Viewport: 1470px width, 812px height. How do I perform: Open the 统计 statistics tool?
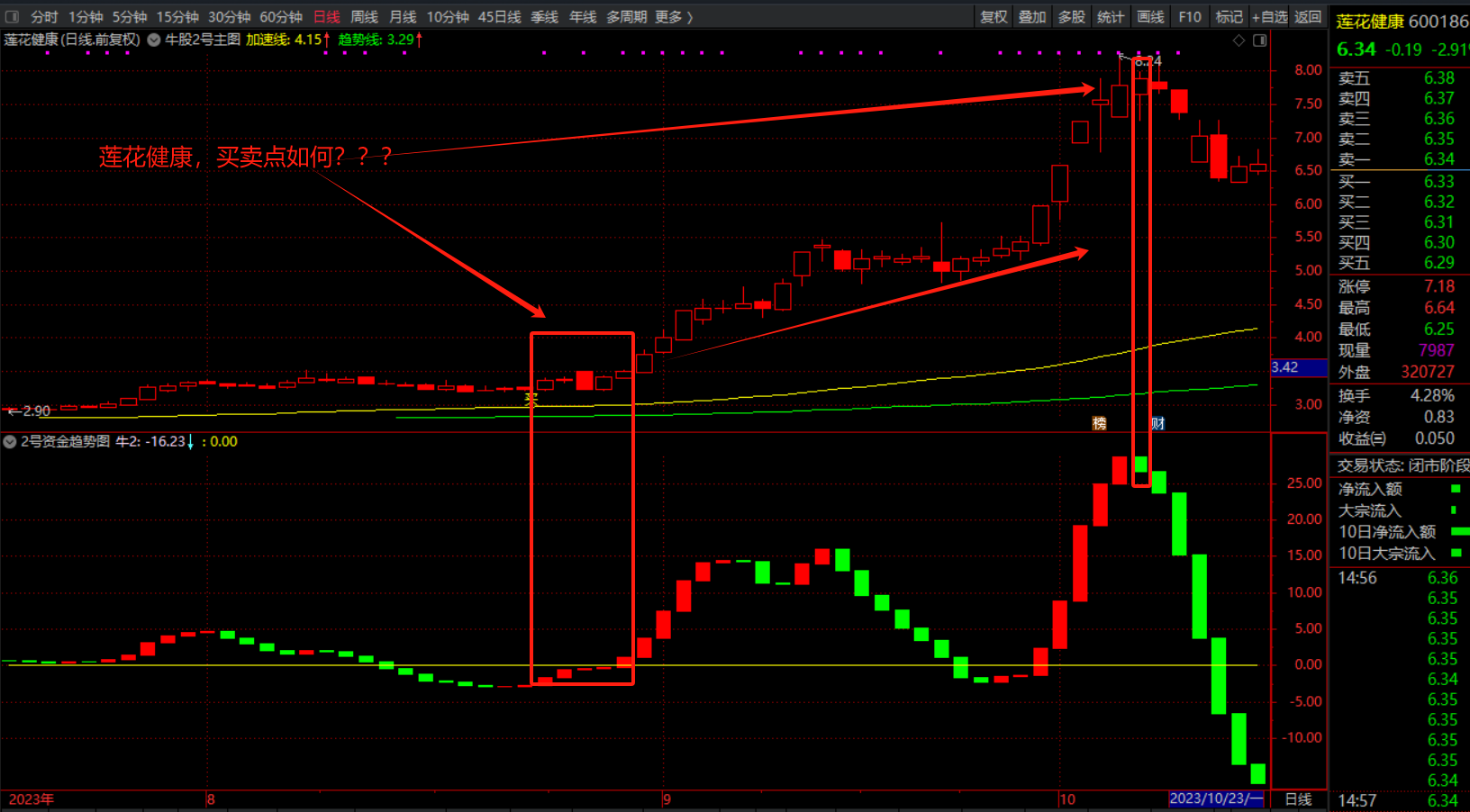(x=1111, y=16)
